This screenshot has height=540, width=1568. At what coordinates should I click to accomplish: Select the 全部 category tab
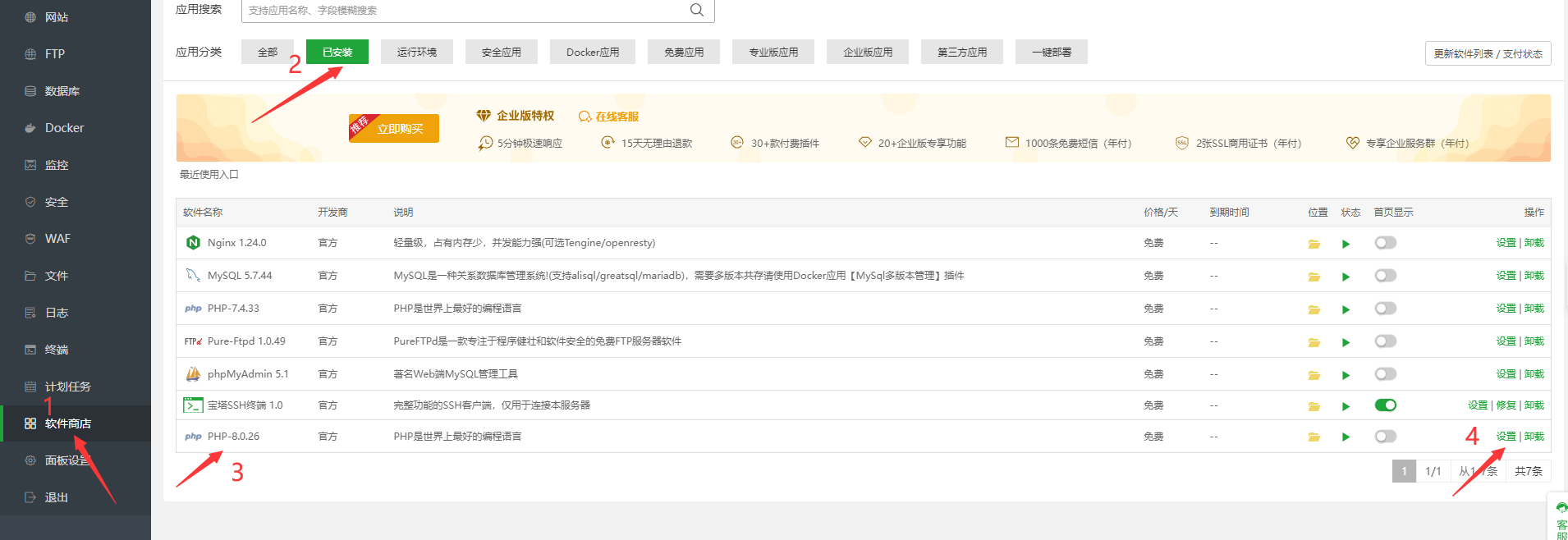(268, 52)
